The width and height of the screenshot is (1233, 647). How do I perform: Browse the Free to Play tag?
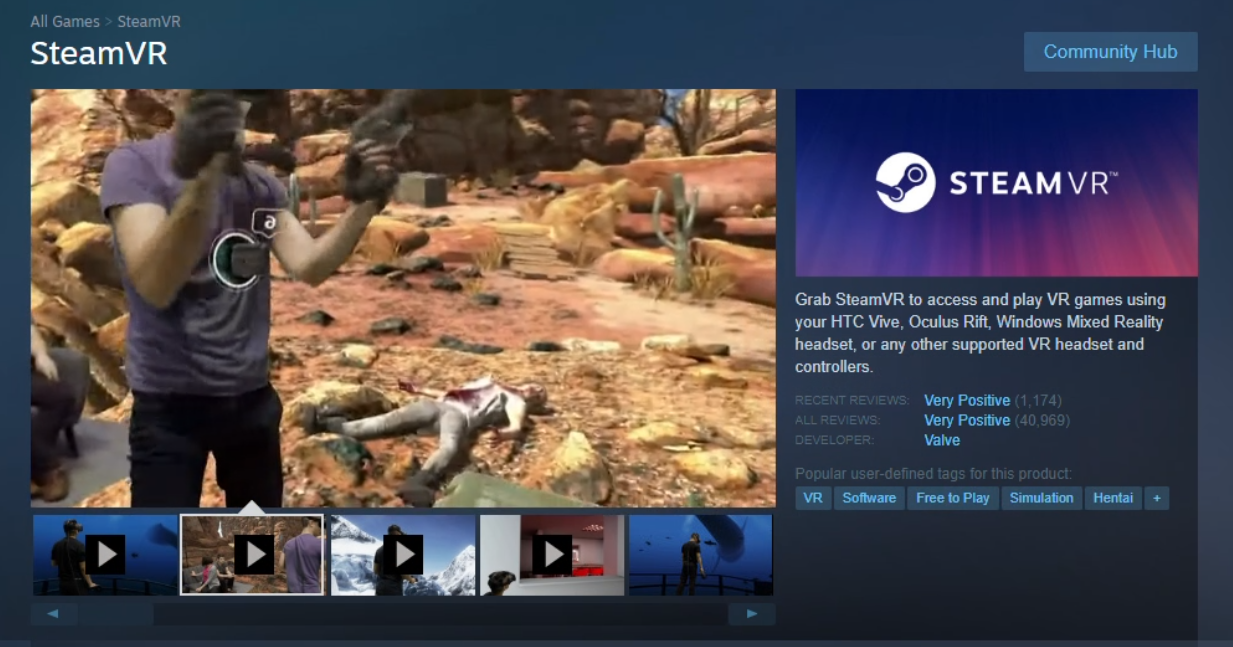pyautogui.click(x=952, y=498)
